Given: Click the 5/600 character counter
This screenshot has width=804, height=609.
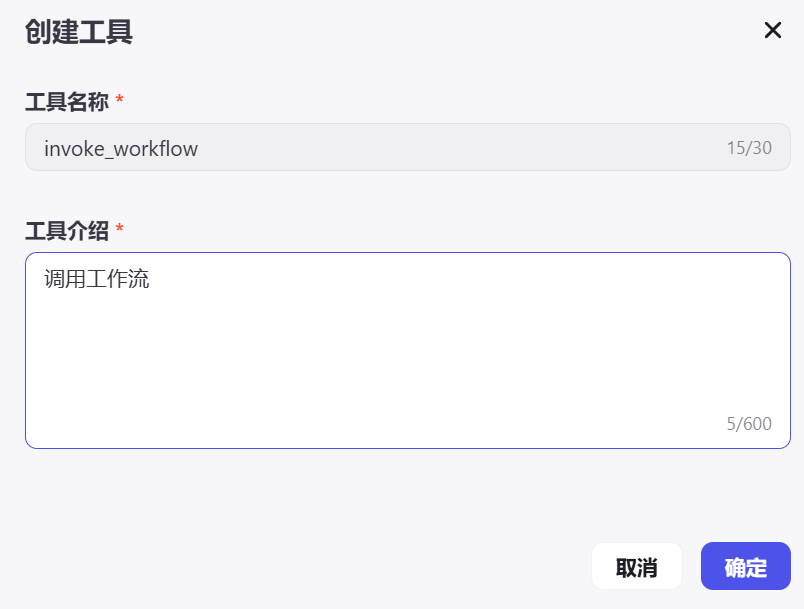Looking at the screenshot, I should (749, 424).
